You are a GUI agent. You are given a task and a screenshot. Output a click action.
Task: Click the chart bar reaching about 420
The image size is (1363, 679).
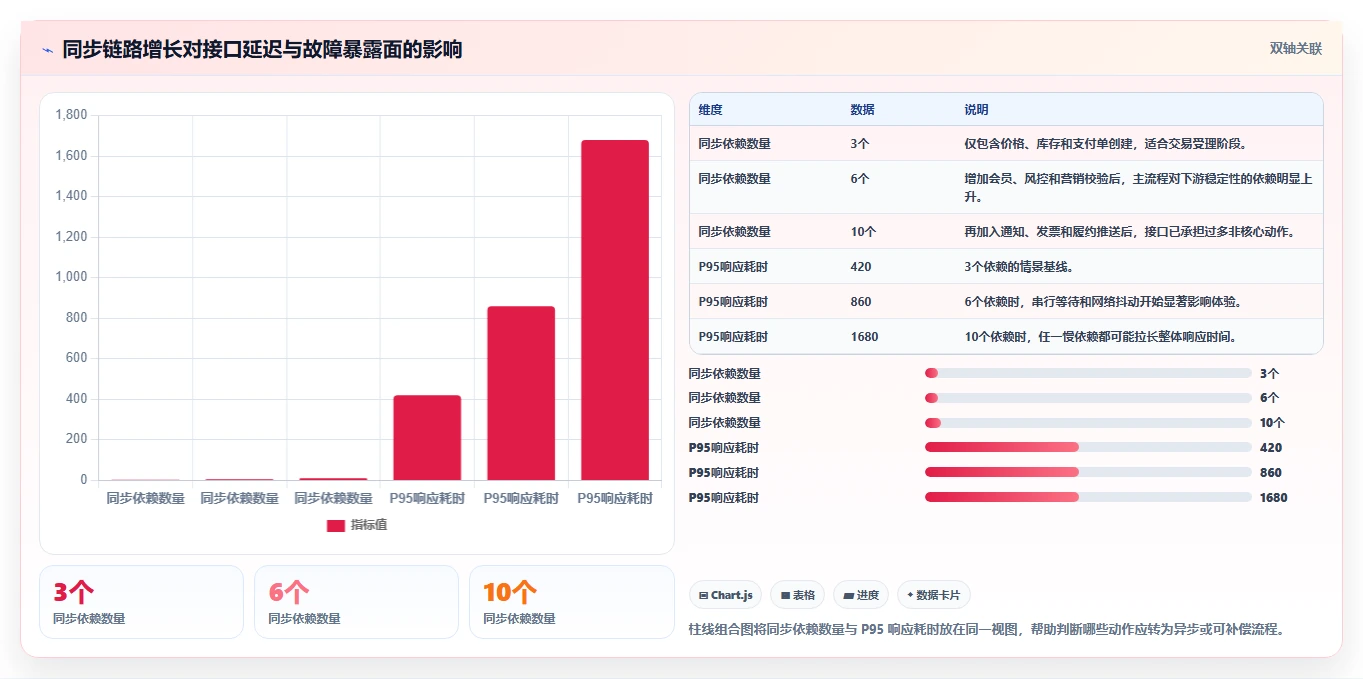(x=427, y=438)
